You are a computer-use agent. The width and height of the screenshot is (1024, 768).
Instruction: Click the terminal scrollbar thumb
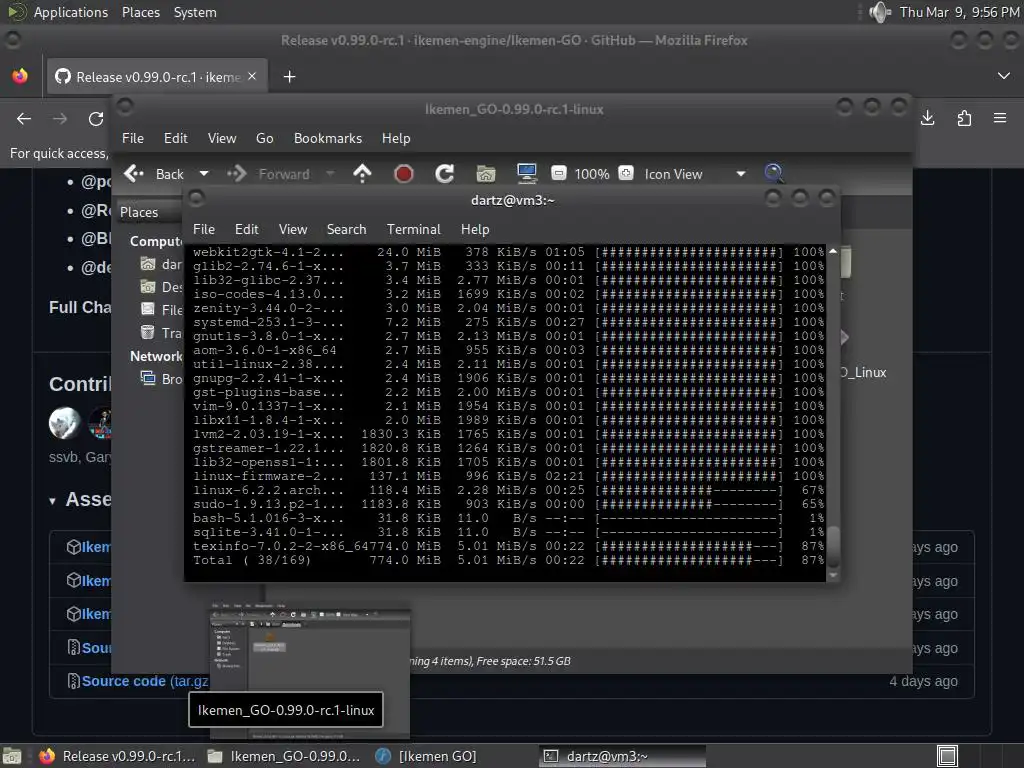[x=833, y=547]
